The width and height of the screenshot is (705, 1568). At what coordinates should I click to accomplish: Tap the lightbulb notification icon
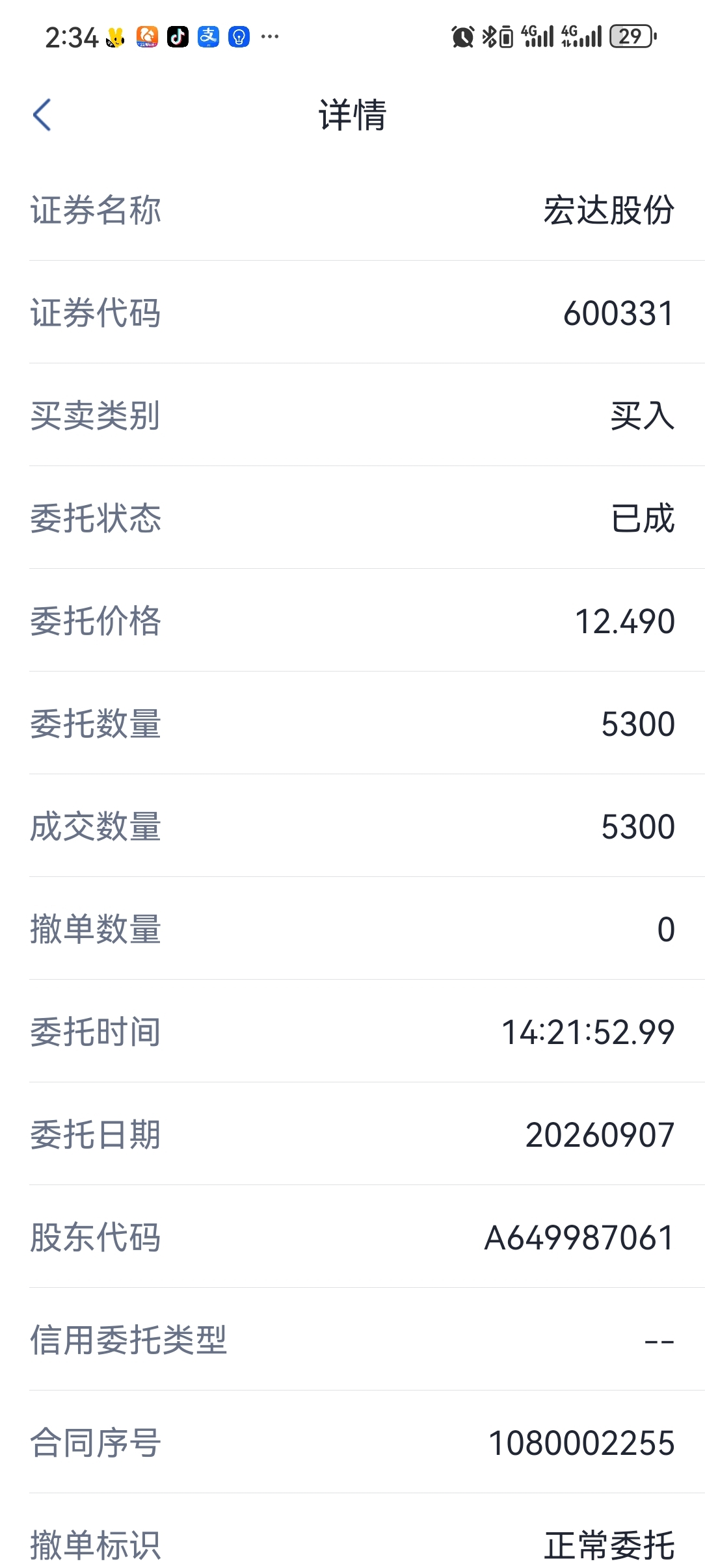239,36
